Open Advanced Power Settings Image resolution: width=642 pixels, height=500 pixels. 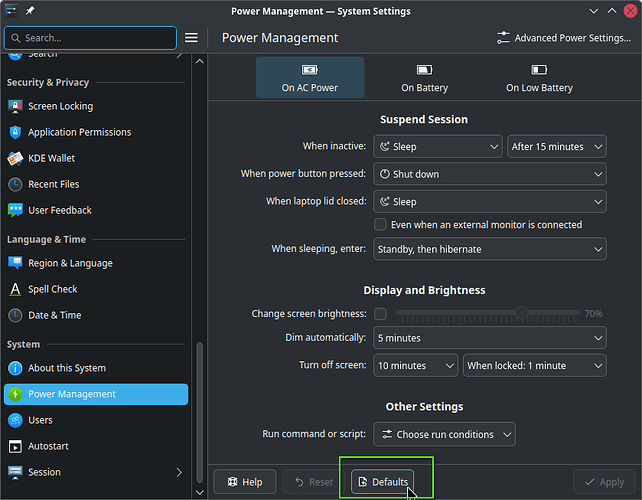(564, 38)
